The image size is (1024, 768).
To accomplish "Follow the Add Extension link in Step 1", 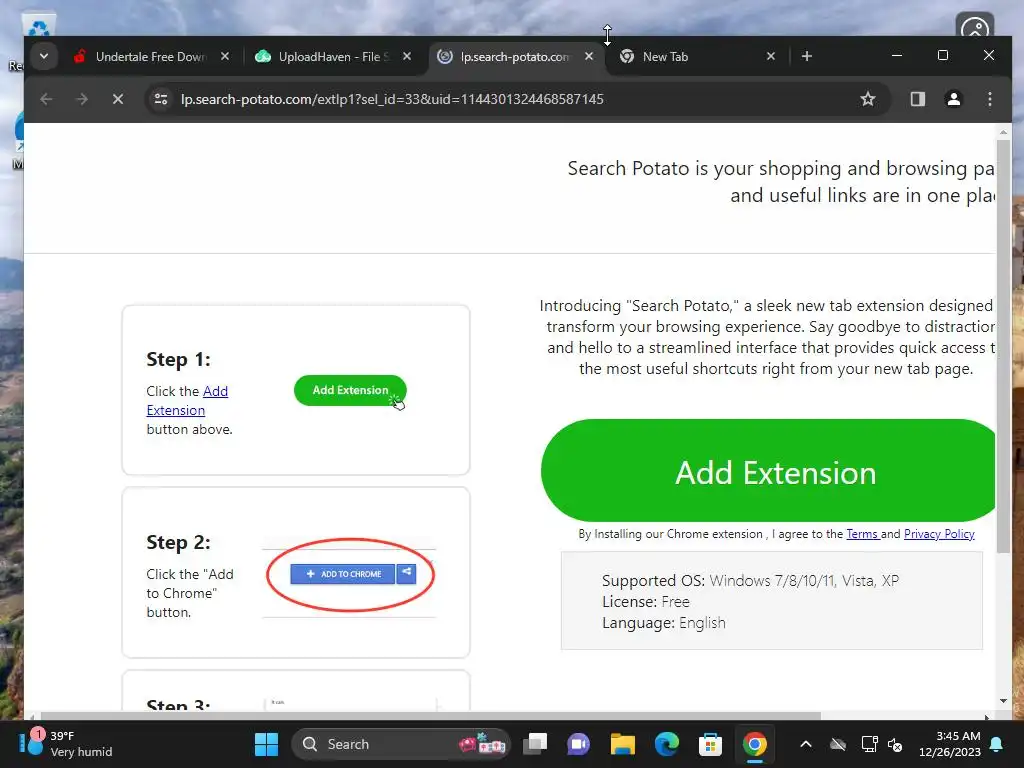I will (x=187, y=400).
